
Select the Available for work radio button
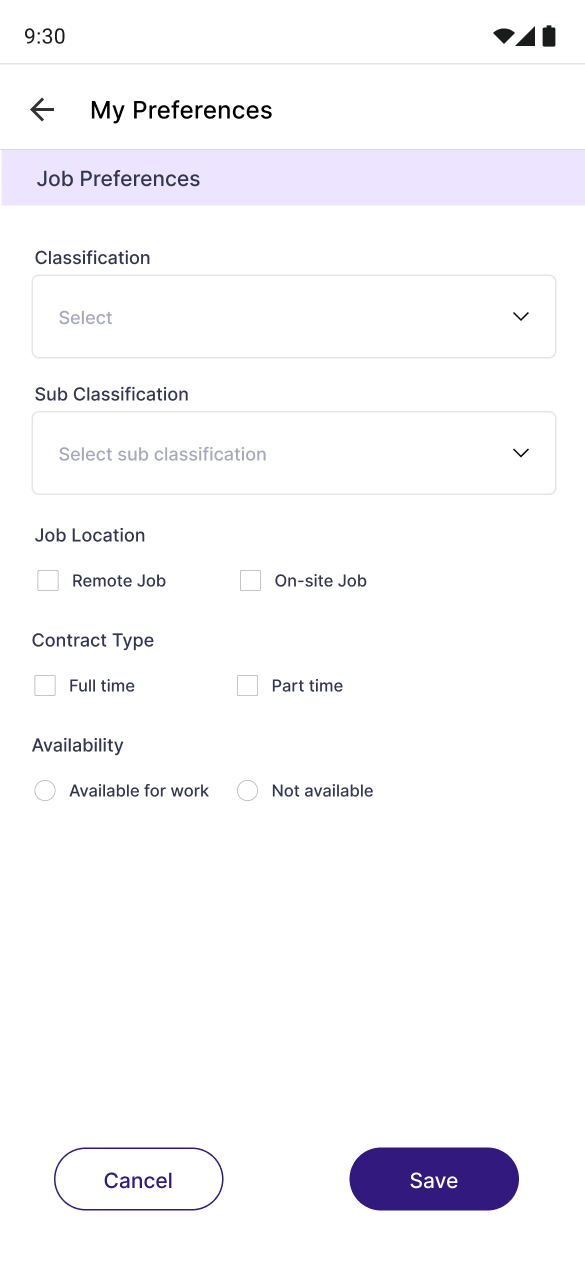[44, 790]
